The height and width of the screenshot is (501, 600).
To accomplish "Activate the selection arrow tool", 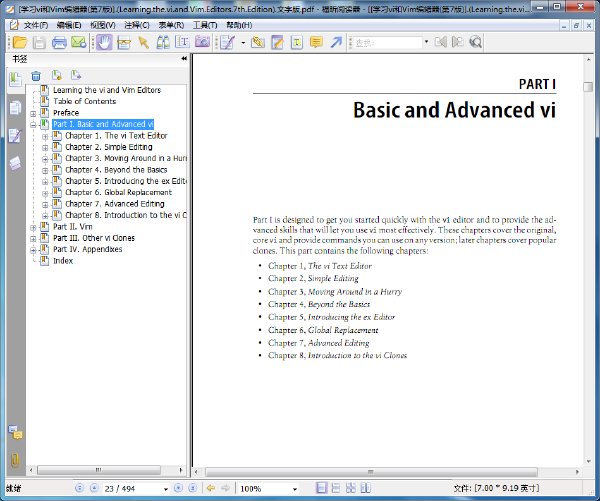I will [x=144, y=42].
